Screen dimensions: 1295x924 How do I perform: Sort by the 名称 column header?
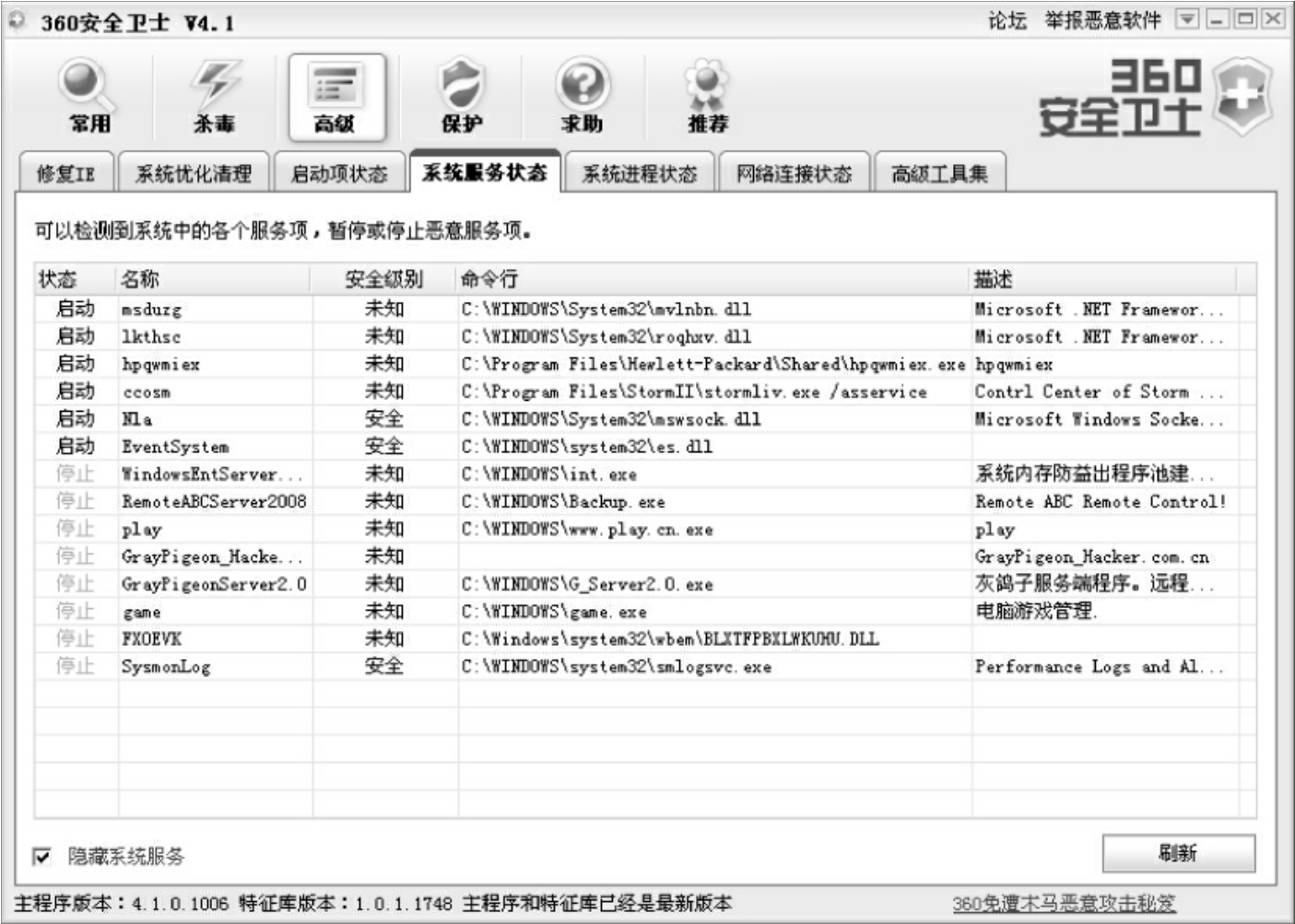click(x=216, y=279)
